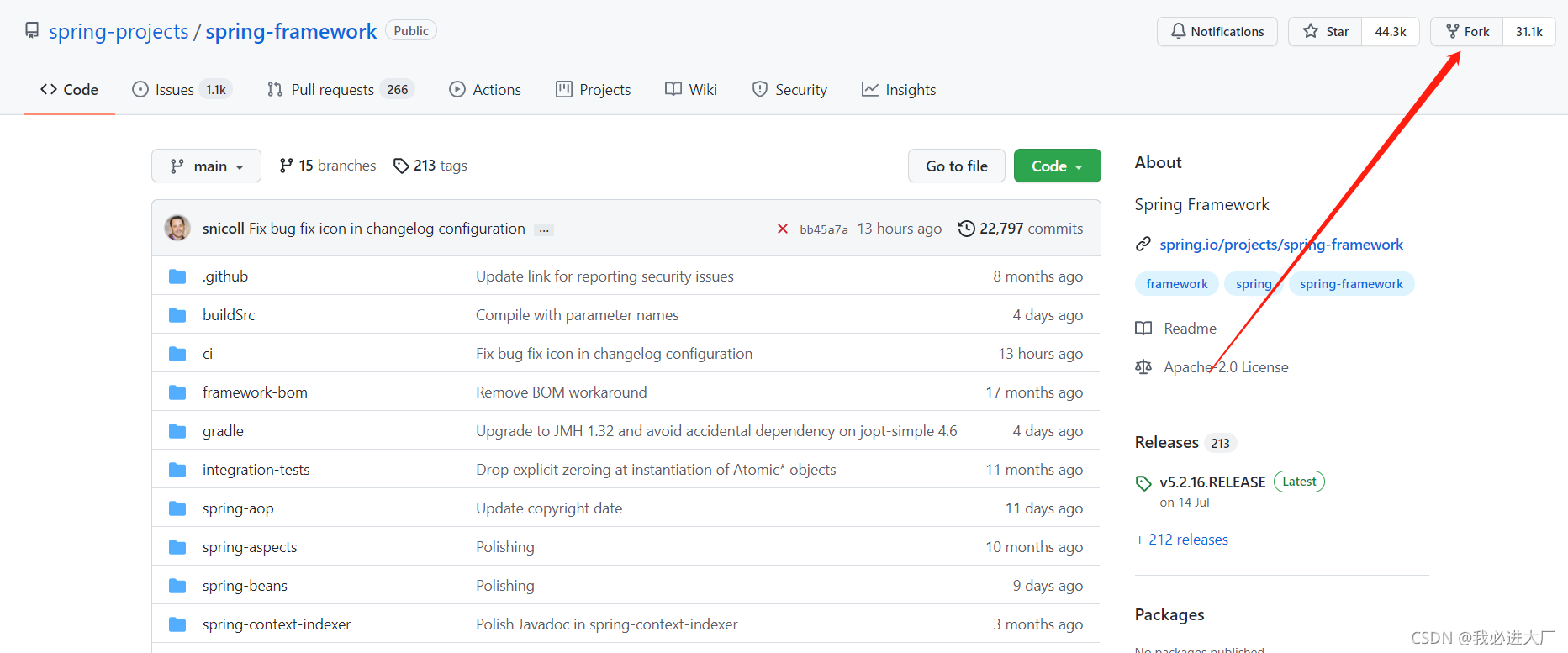The image size is (1568, 653).
Task: Open the spring-context-indexer folder
Action: pyautogui.click(x=277, y=624)
